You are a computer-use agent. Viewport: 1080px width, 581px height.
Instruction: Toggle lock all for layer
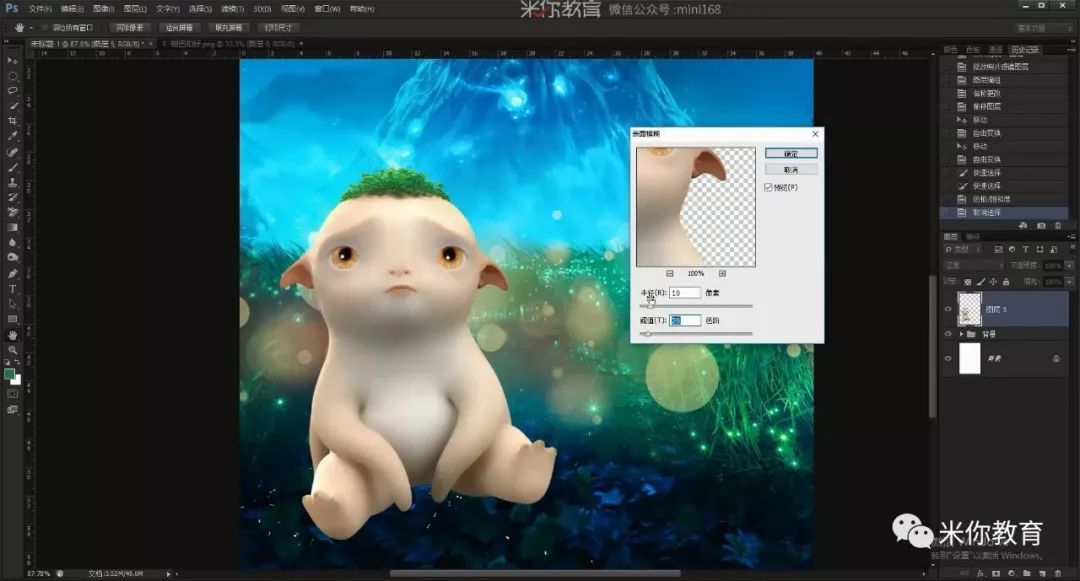point(1006,282)
